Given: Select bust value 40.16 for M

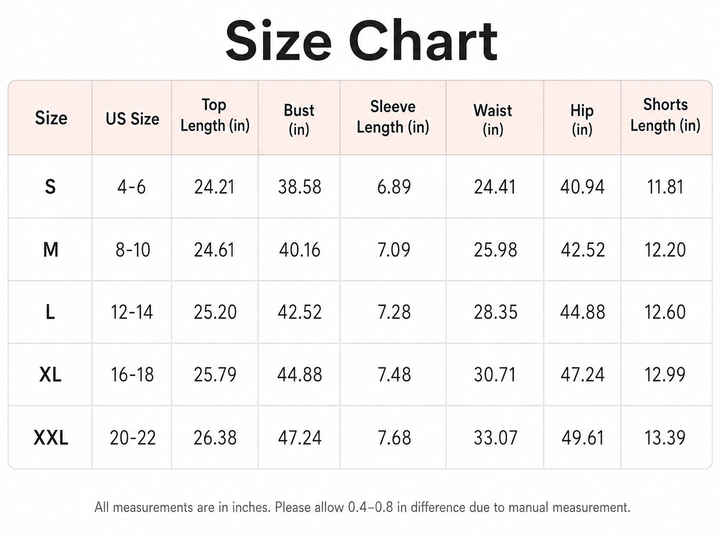Looking at the screenshot, I should click(299, 250).
